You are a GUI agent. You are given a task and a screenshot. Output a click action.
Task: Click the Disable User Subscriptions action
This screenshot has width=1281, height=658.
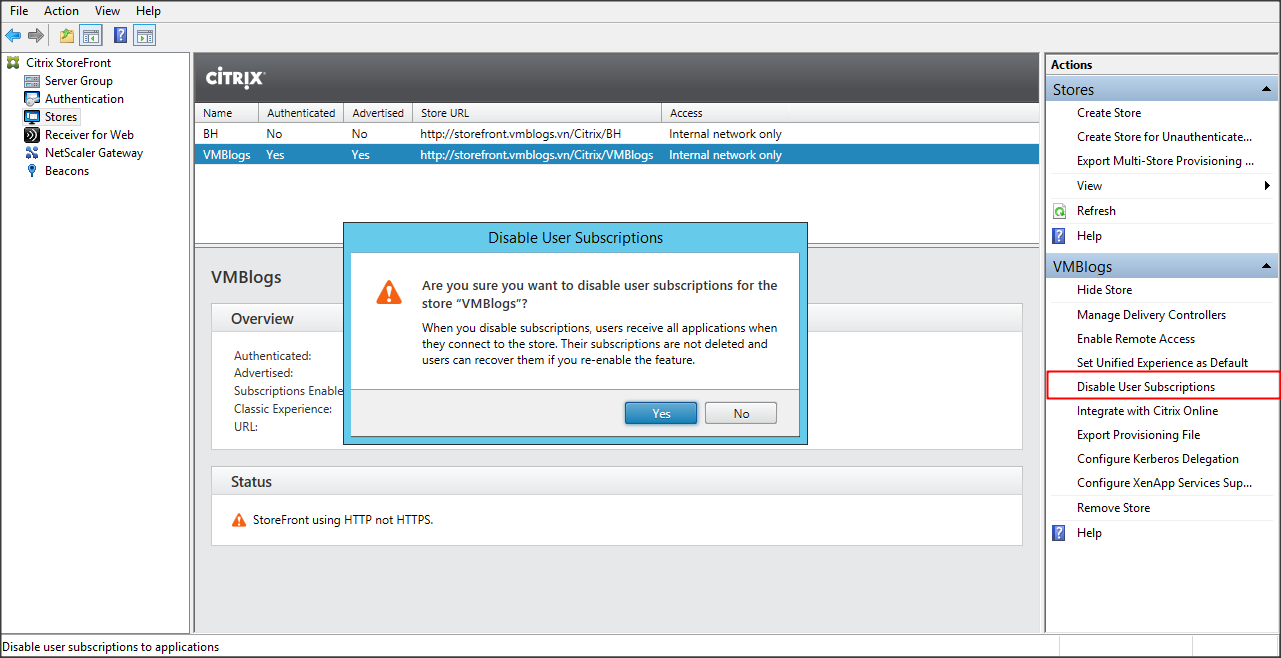pyautogui.click(x=1146, y=387)
